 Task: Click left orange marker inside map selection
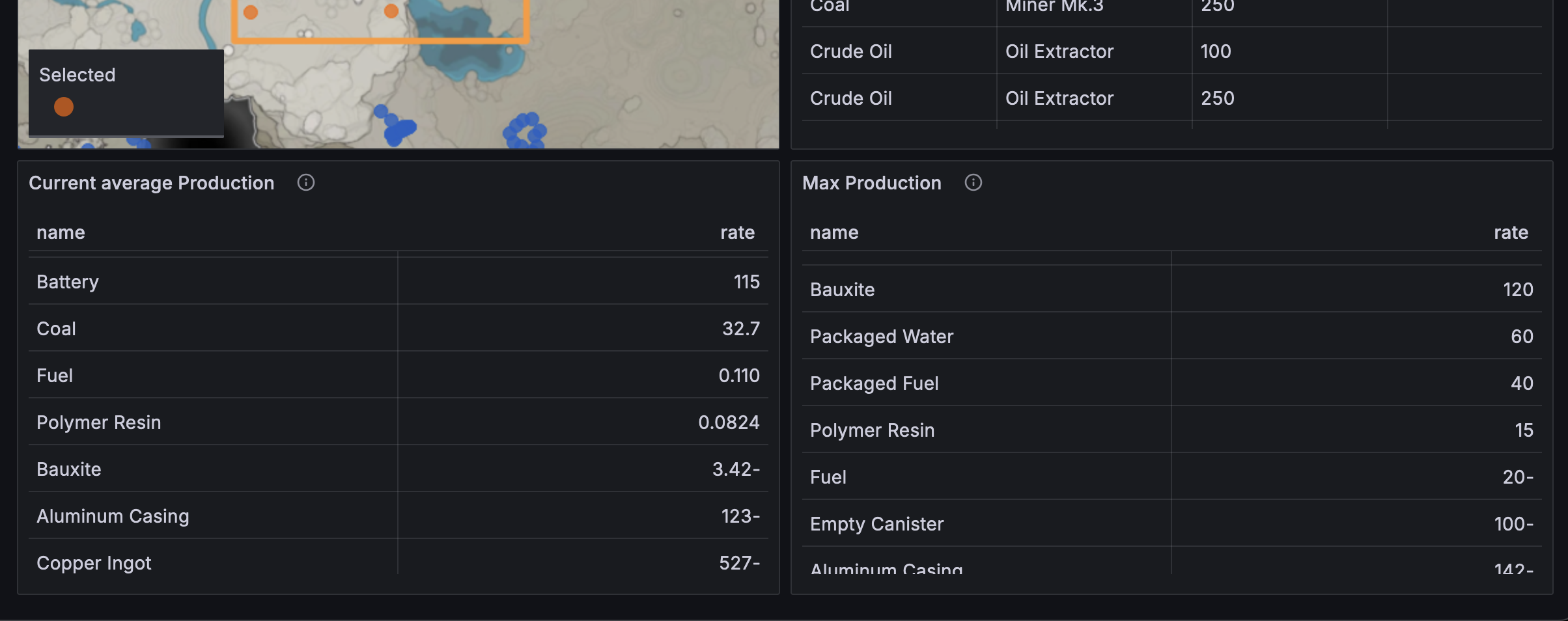tap(251, 12)
